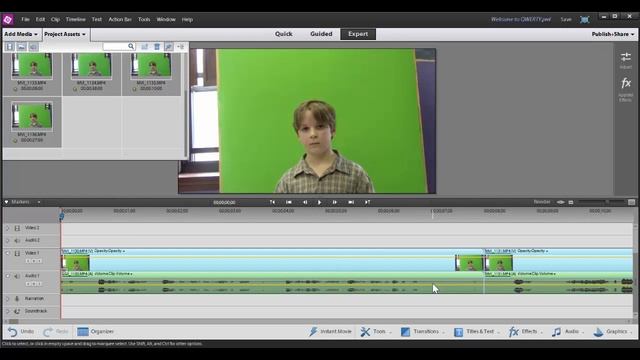Open the Transitions panel
The width and height of the screenshot is (640, 360).
pyautogui.click(x=422, y=331)
